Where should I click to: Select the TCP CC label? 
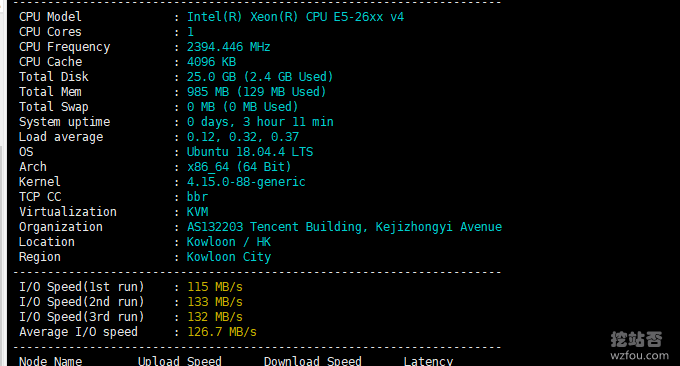tap(39, 197)
